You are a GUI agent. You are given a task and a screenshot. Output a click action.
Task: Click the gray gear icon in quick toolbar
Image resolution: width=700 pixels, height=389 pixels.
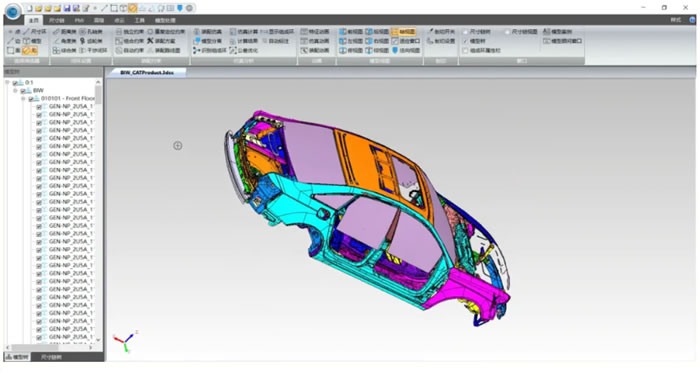189,8
